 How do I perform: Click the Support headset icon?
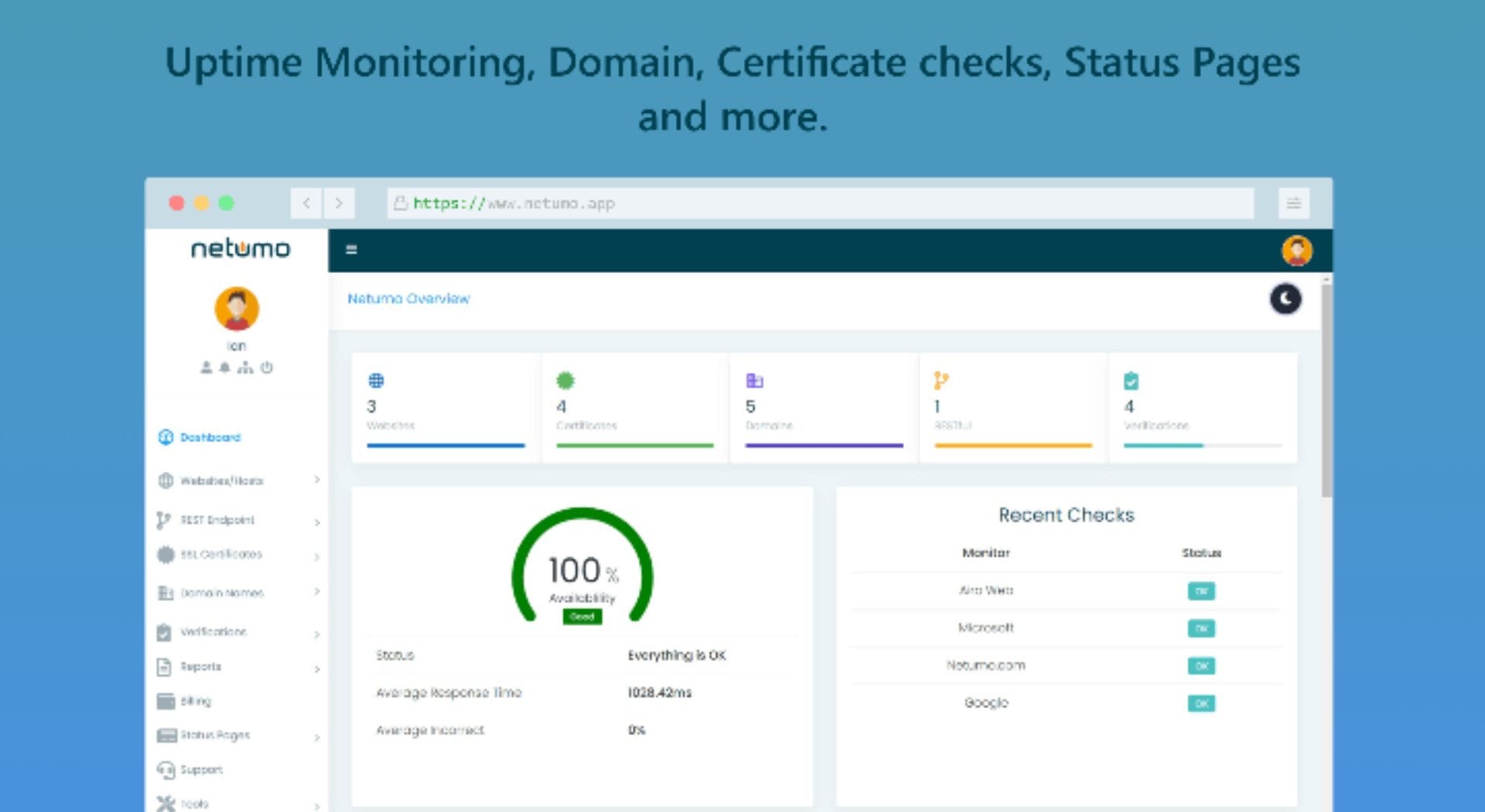[x=166, y=769]
